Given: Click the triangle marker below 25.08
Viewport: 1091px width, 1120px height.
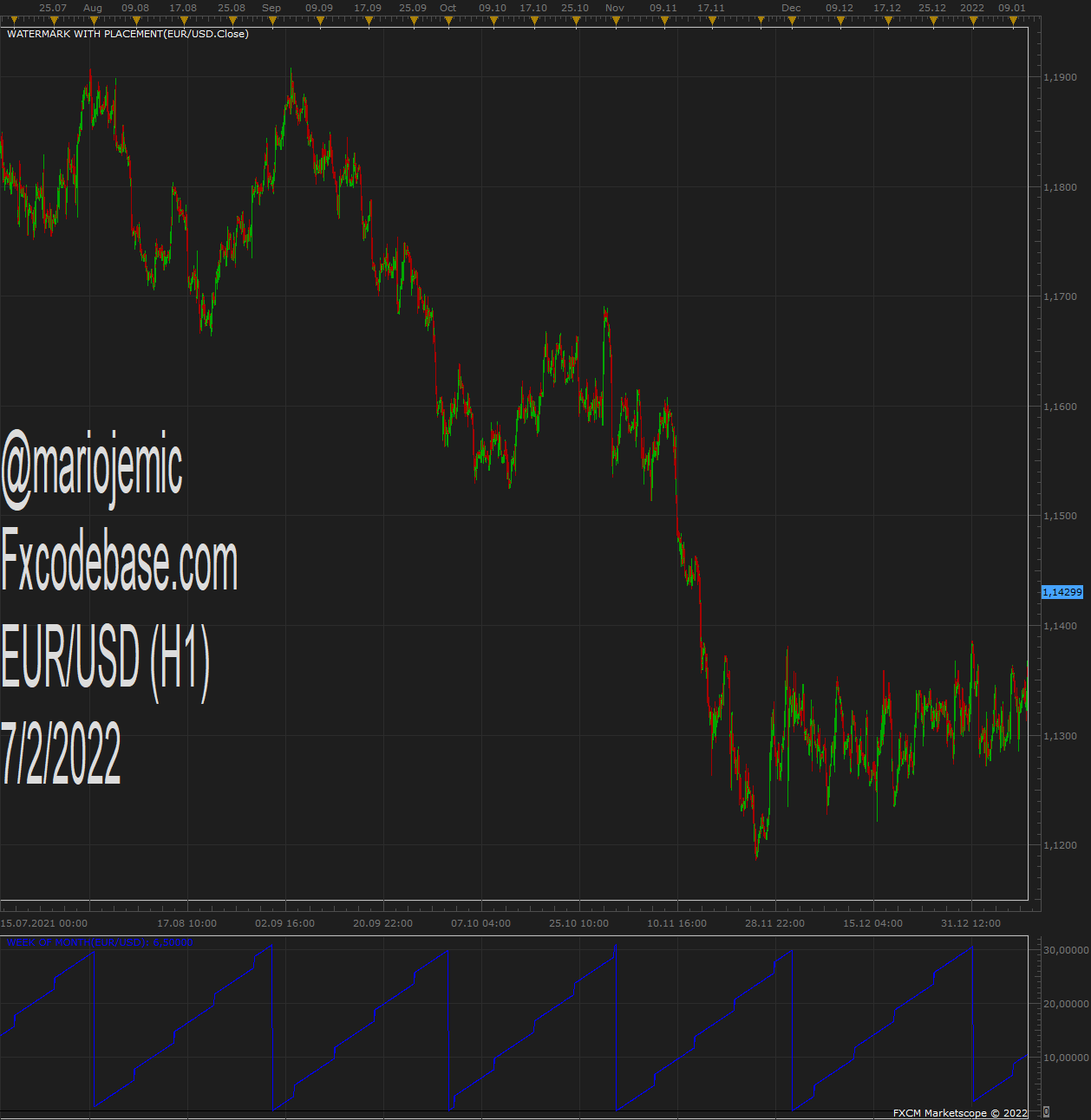Looking at the screenshot, I should click(232, 20).
